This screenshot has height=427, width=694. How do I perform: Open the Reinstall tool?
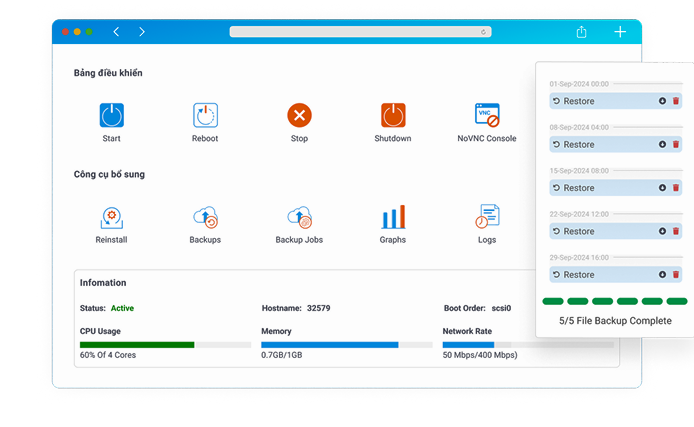[111, 216]
